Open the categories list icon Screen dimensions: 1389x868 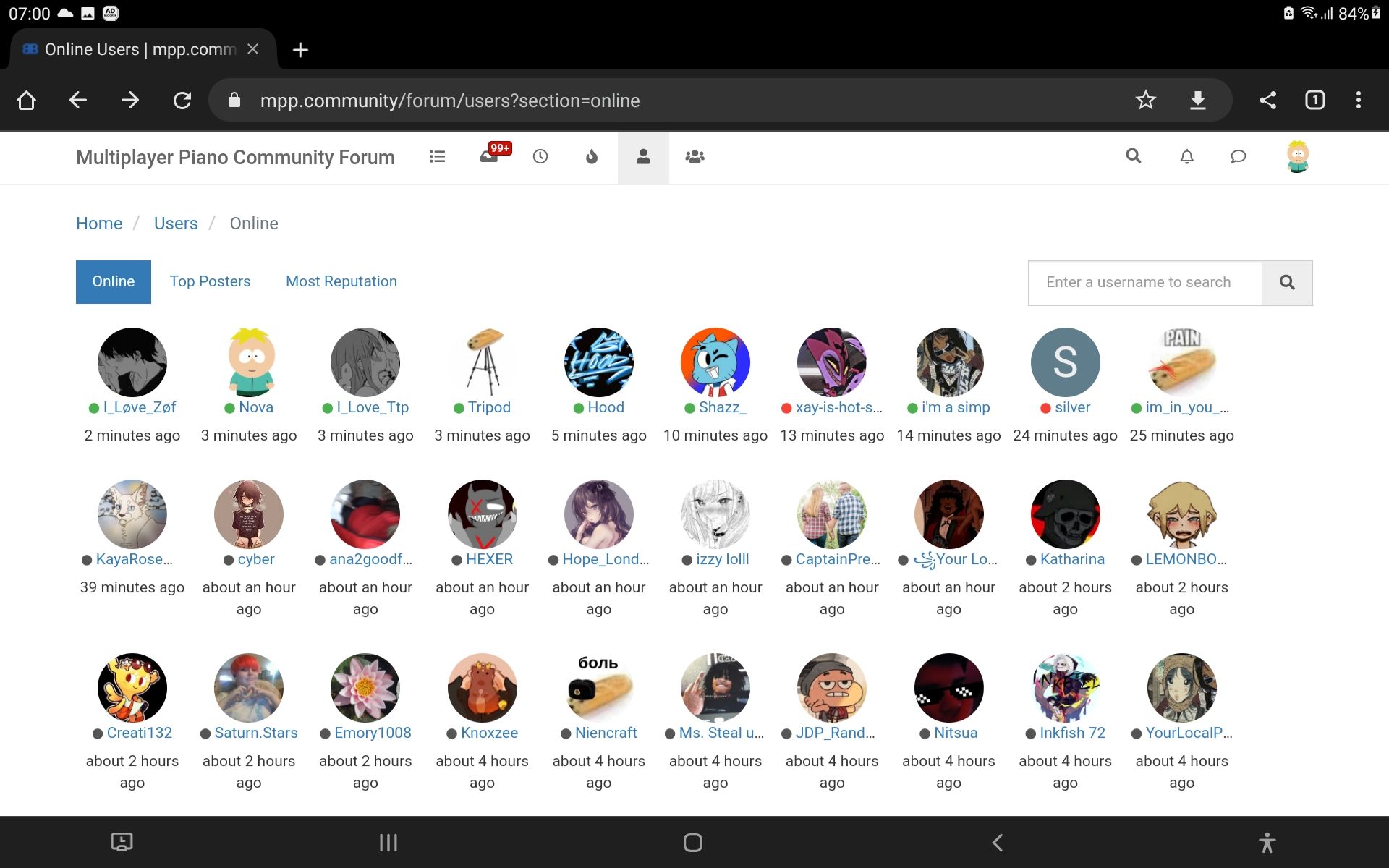point(437,156)
